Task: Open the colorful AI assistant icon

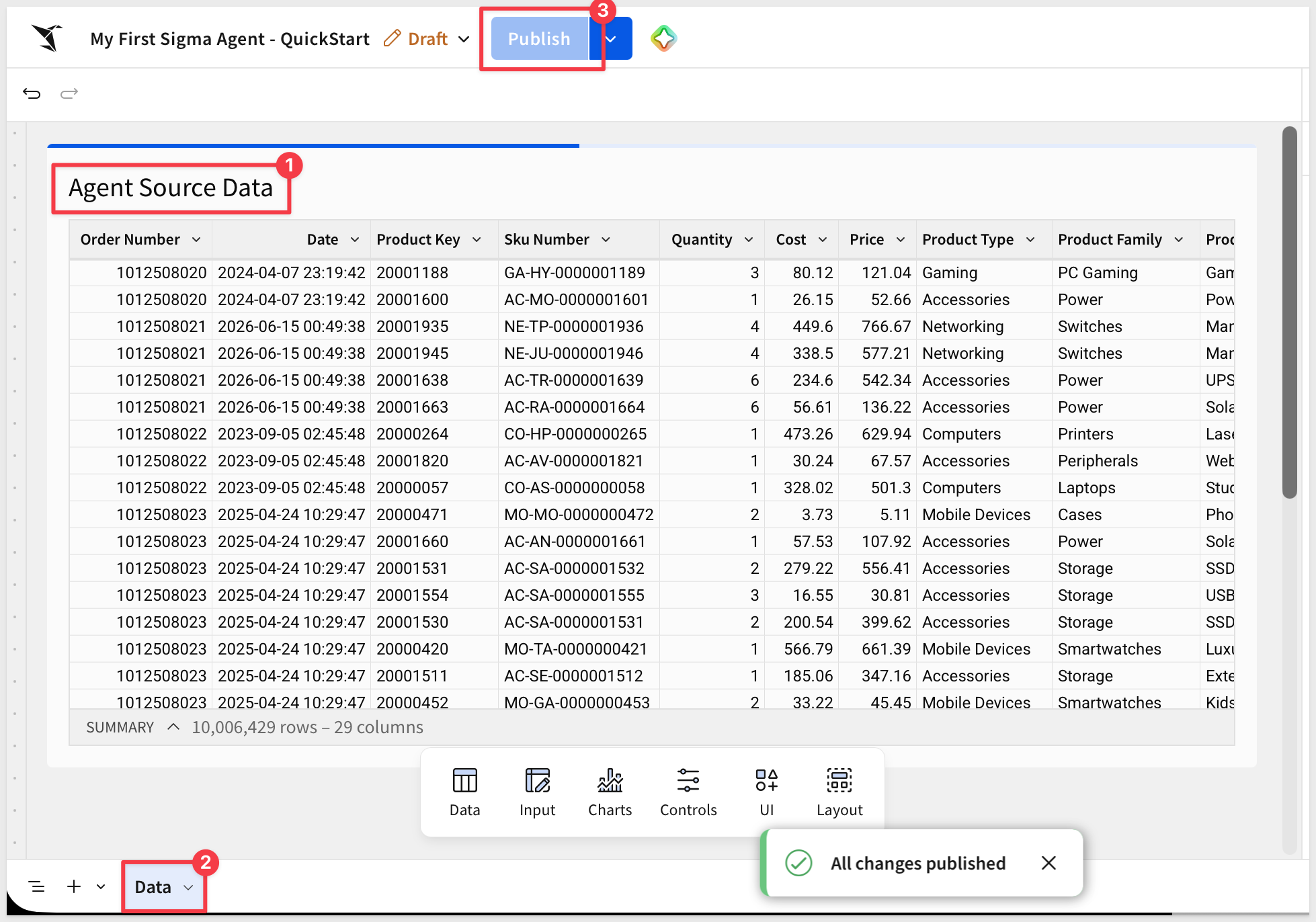Action: coord(663,38)
